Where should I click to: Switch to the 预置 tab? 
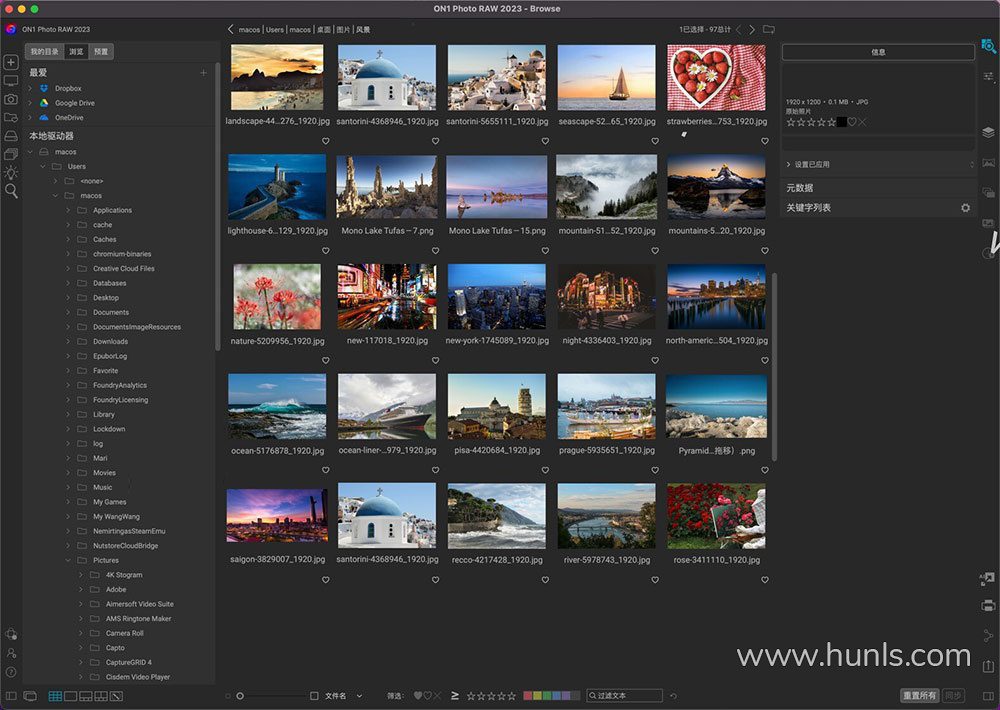[x=101, y=52]
